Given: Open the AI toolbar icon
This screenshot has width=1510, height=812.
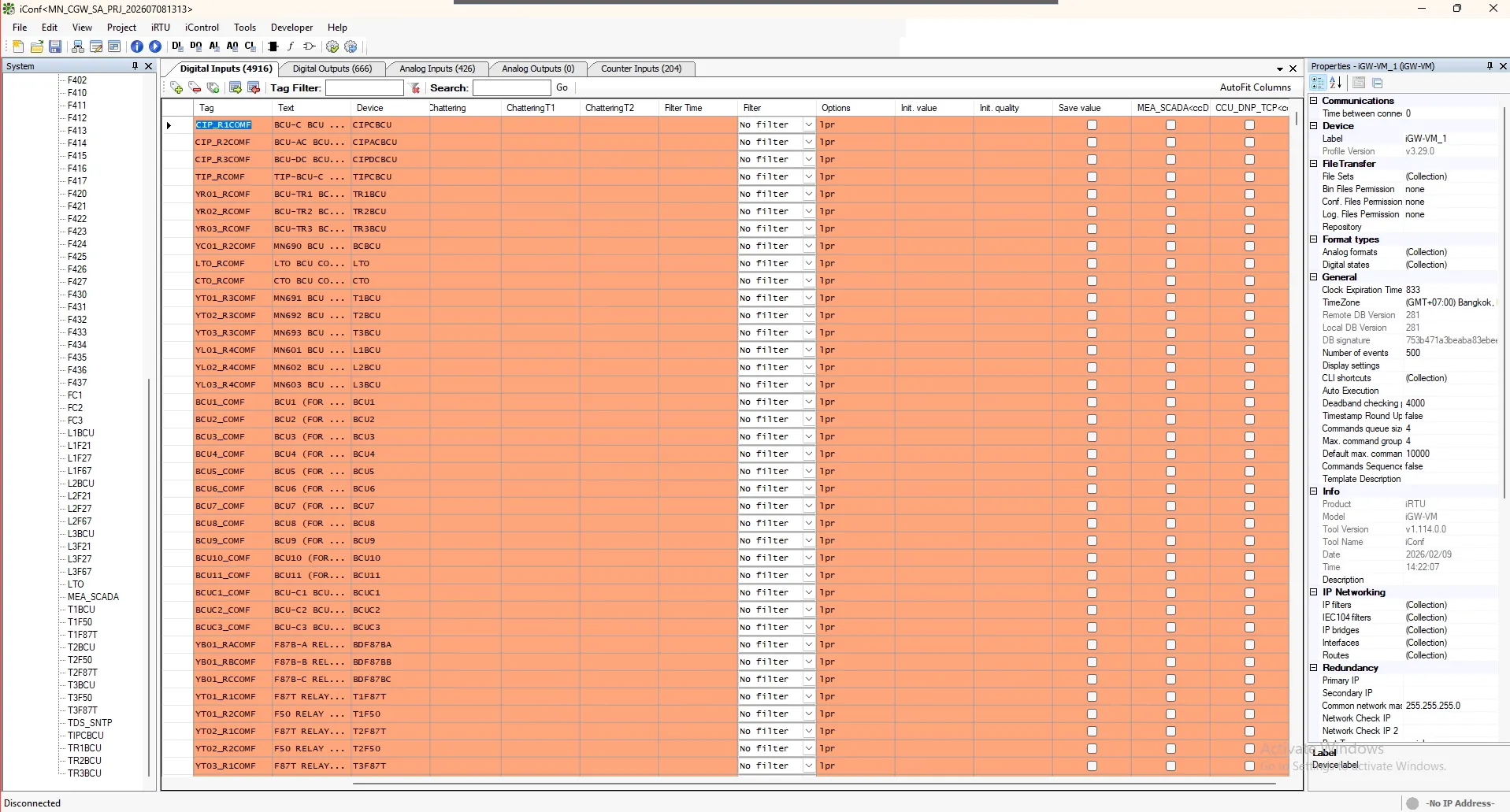Looking at the screenshot, I should point(214,46).
